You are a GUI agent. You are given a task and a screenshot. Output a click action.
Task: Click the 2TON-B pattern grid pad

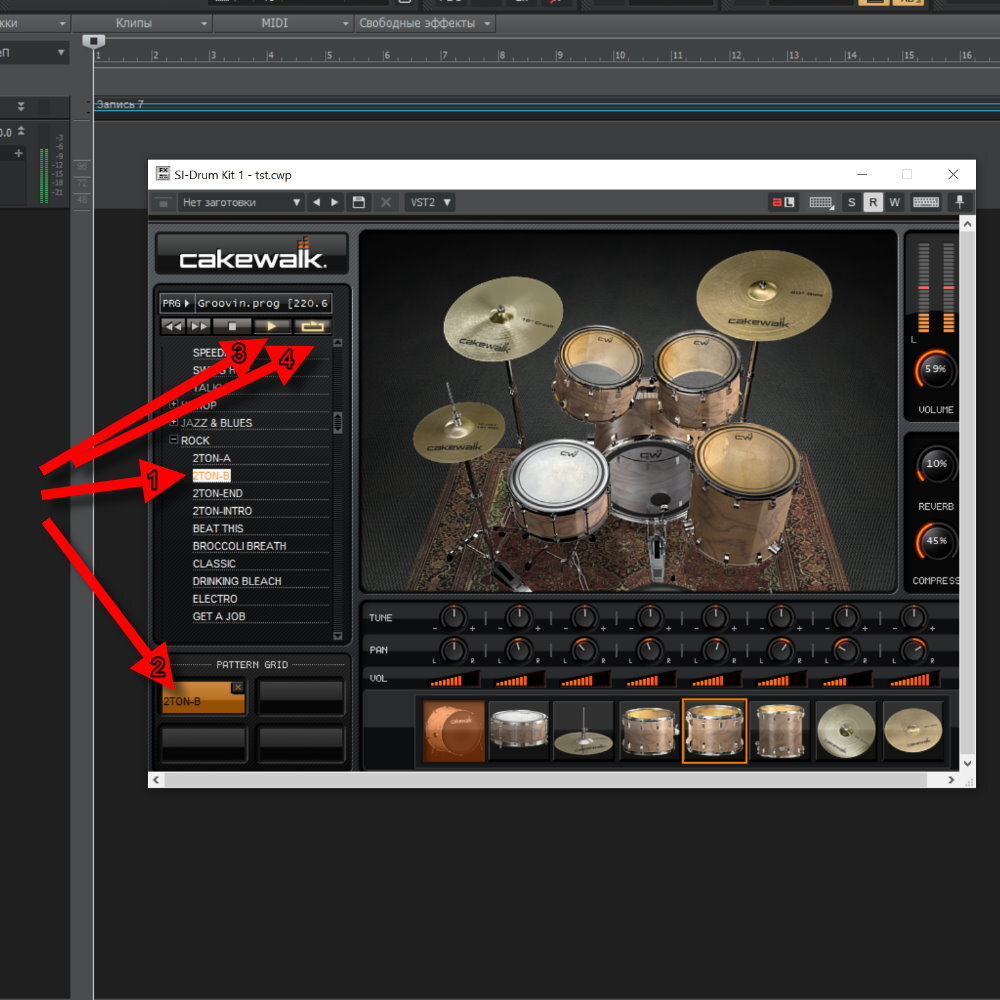pyautogui.click(x=203, y=698)
